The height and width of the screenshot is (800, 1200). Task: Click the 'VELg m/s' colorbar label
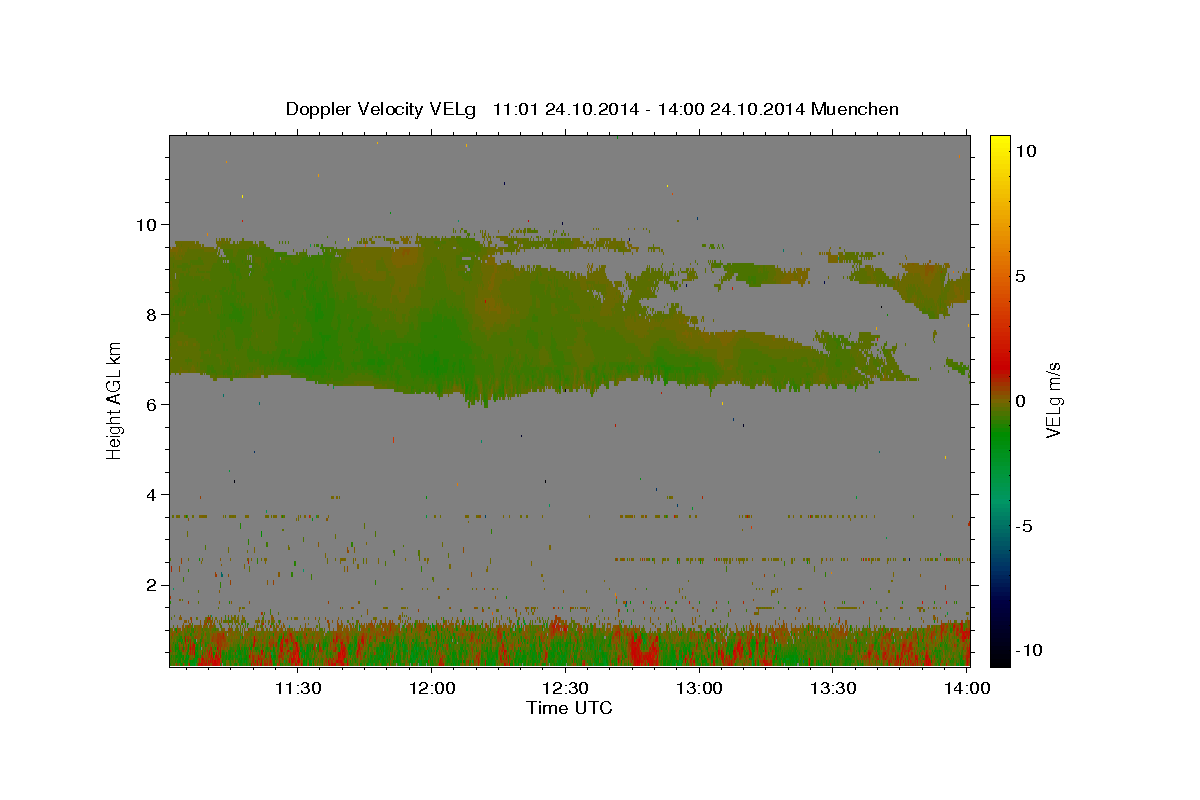pos(1054,400)
